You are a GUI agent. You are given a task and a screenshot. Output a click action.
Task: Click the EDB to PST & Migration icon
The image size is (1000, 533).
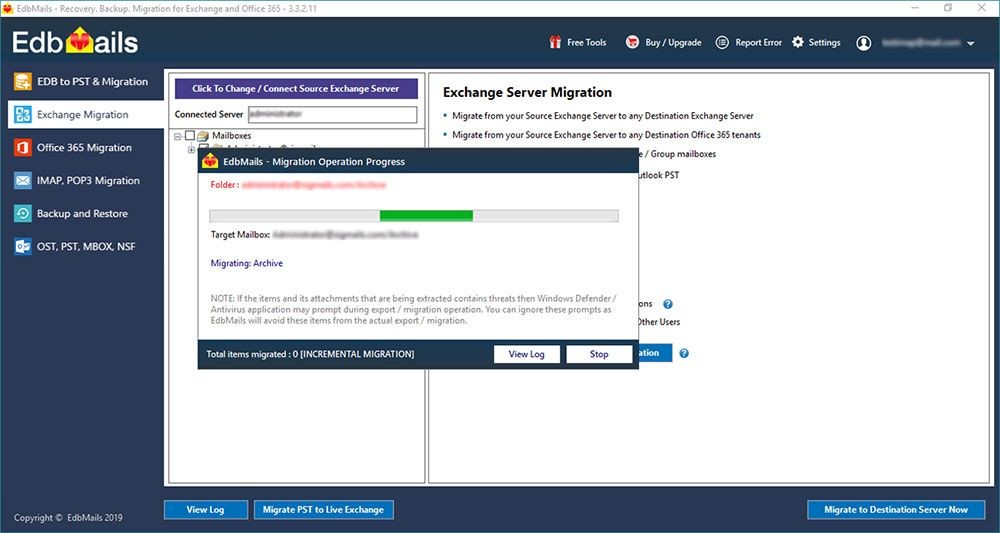[23, 82]
